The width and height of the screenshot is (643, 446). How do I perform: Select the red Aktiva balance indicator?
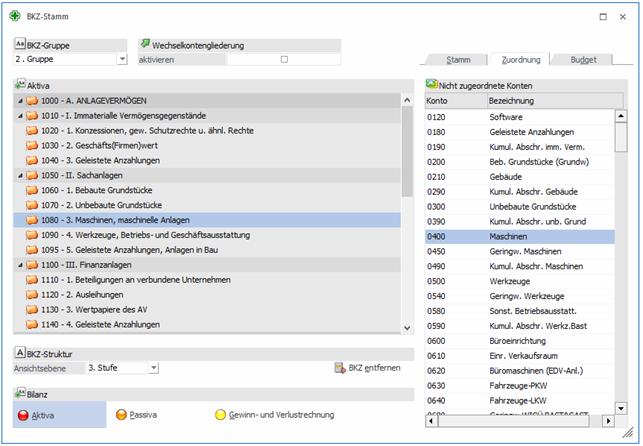coord(23,414)
